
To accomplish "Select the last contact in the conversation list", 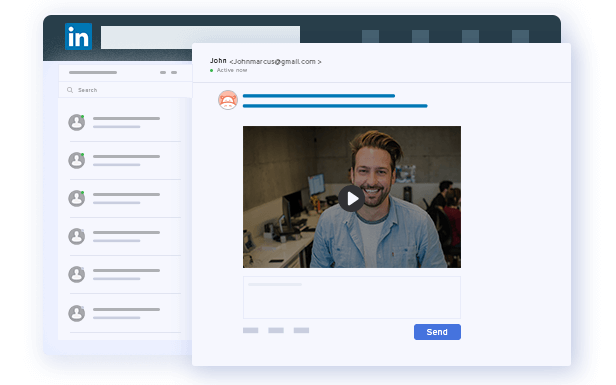I will coord(125,313).
